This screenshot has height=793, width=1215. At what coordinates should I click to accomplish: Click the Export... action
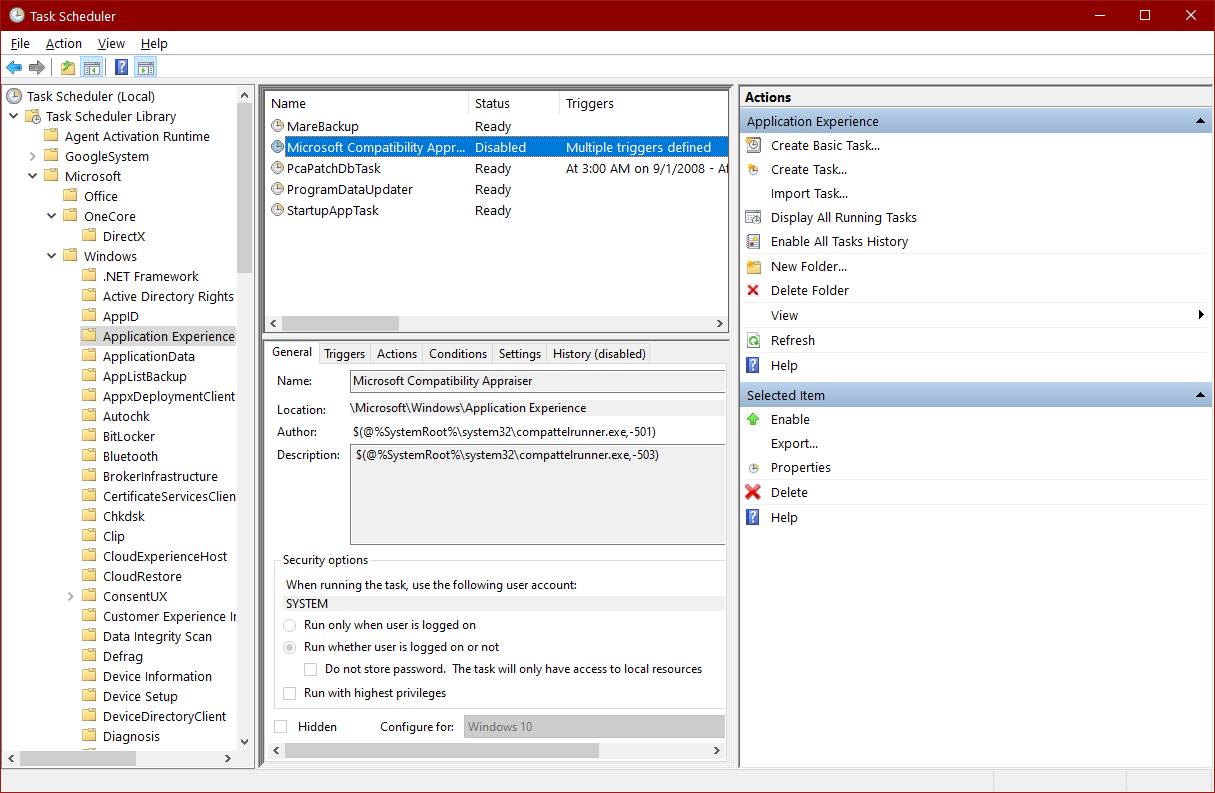[x=794, y=443]
